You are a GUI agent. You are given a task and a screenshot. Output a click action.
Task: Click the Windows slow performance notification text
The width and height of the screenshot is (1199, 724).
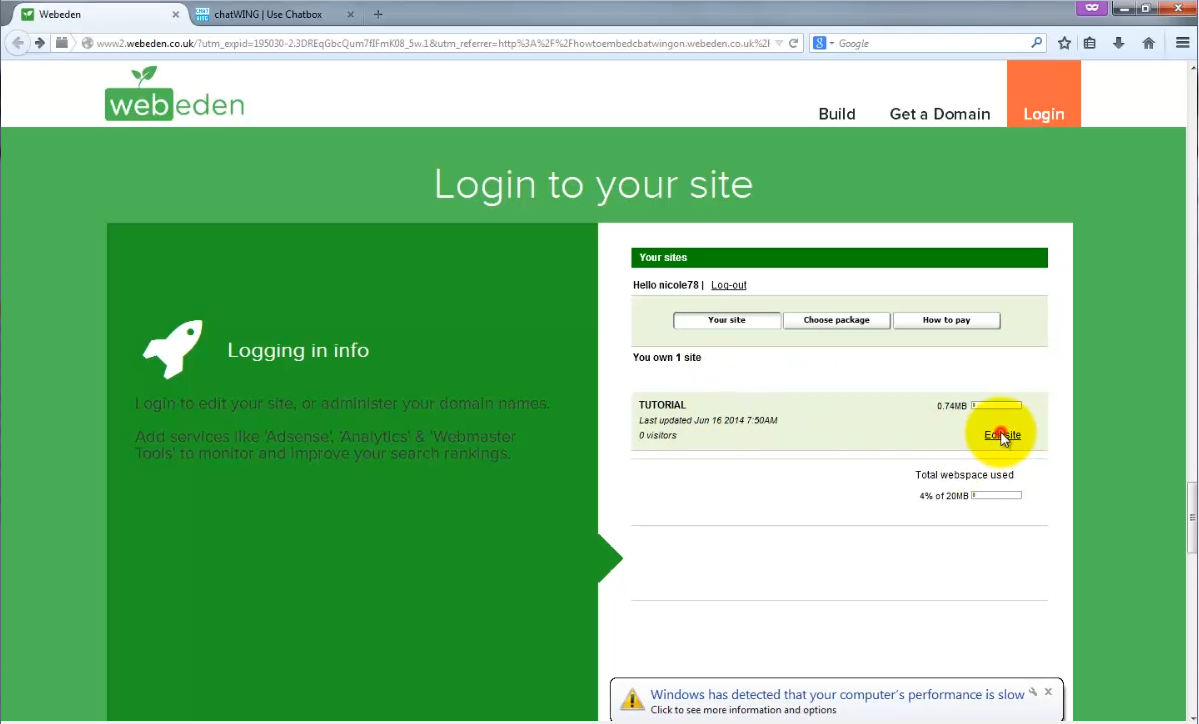pos(837,694)
